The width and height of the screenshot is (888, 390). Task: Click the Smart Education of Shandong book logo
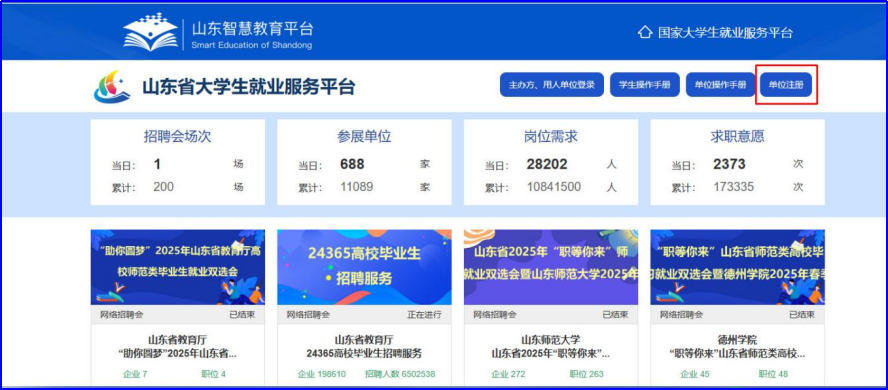point(151,32)
